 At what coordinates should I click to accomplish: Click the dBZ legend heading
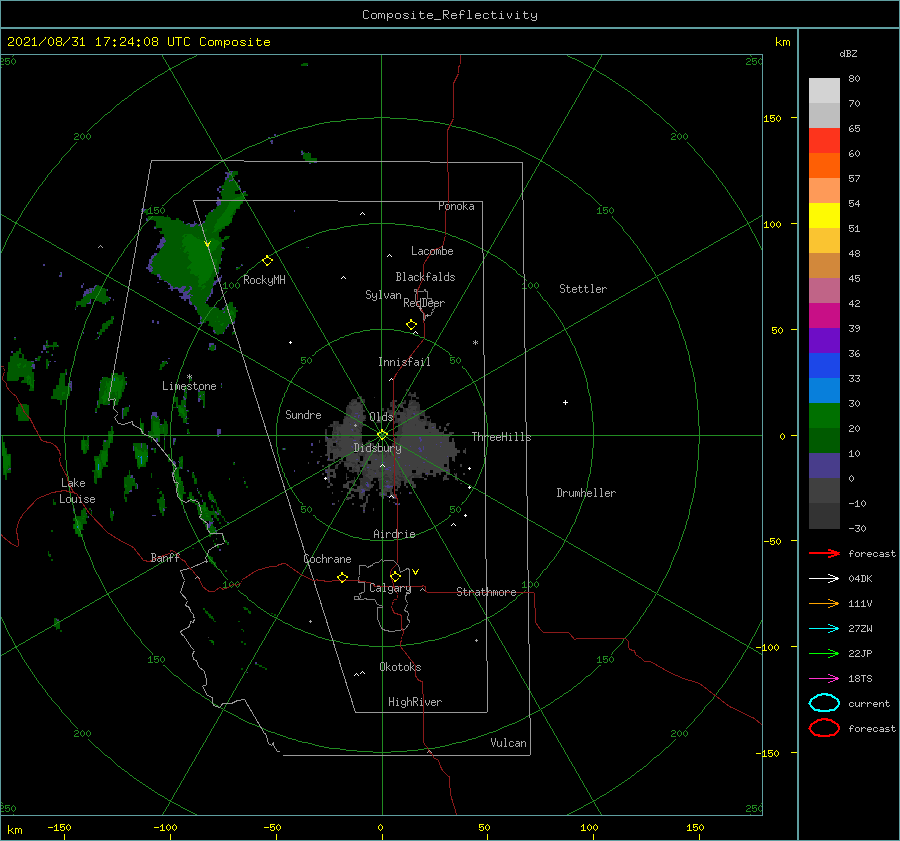pos(848,53)
